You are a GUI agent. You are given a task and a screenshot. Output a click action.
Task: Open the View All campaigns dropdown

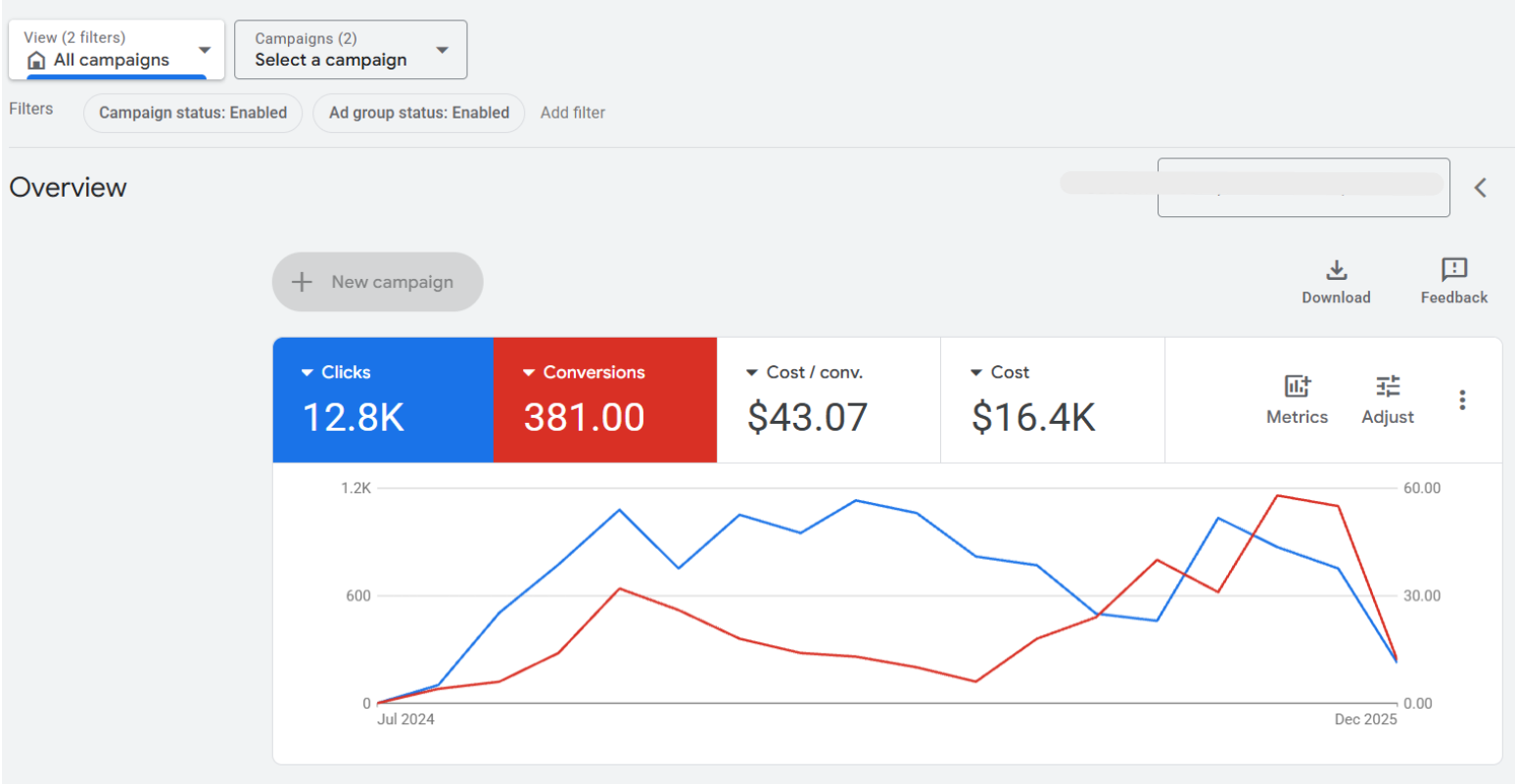click(117, 49)
